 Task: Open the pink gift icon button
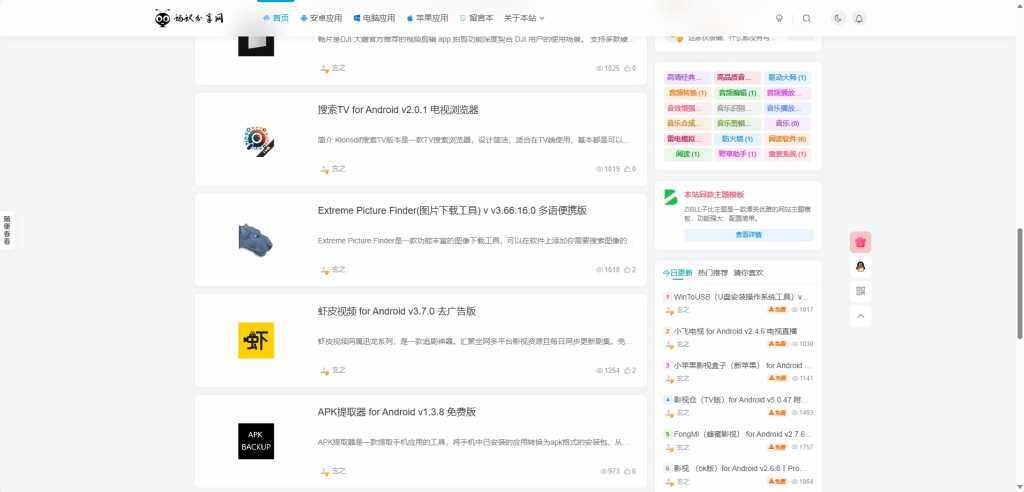click(x=860, y=242)
